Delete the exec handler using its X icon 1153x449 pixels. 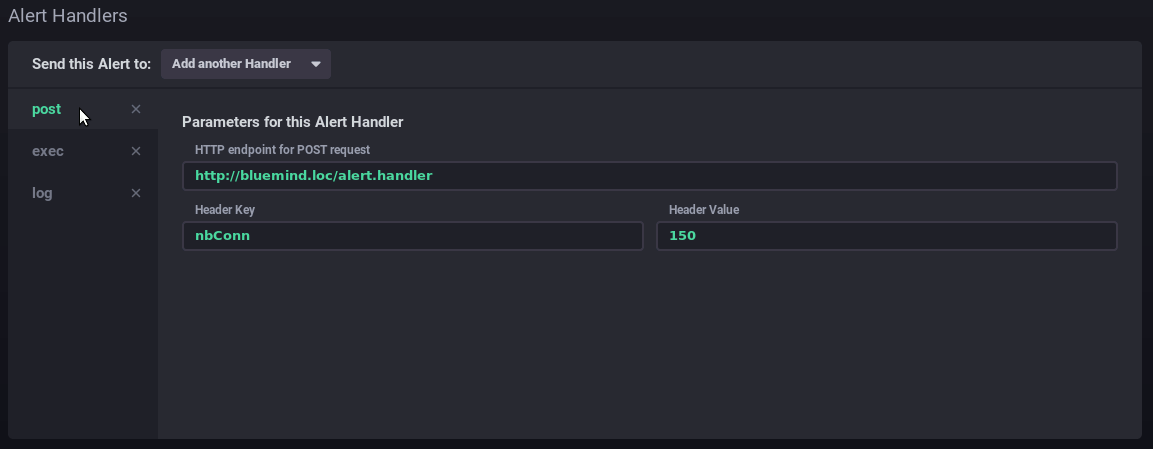pos(136,151)
